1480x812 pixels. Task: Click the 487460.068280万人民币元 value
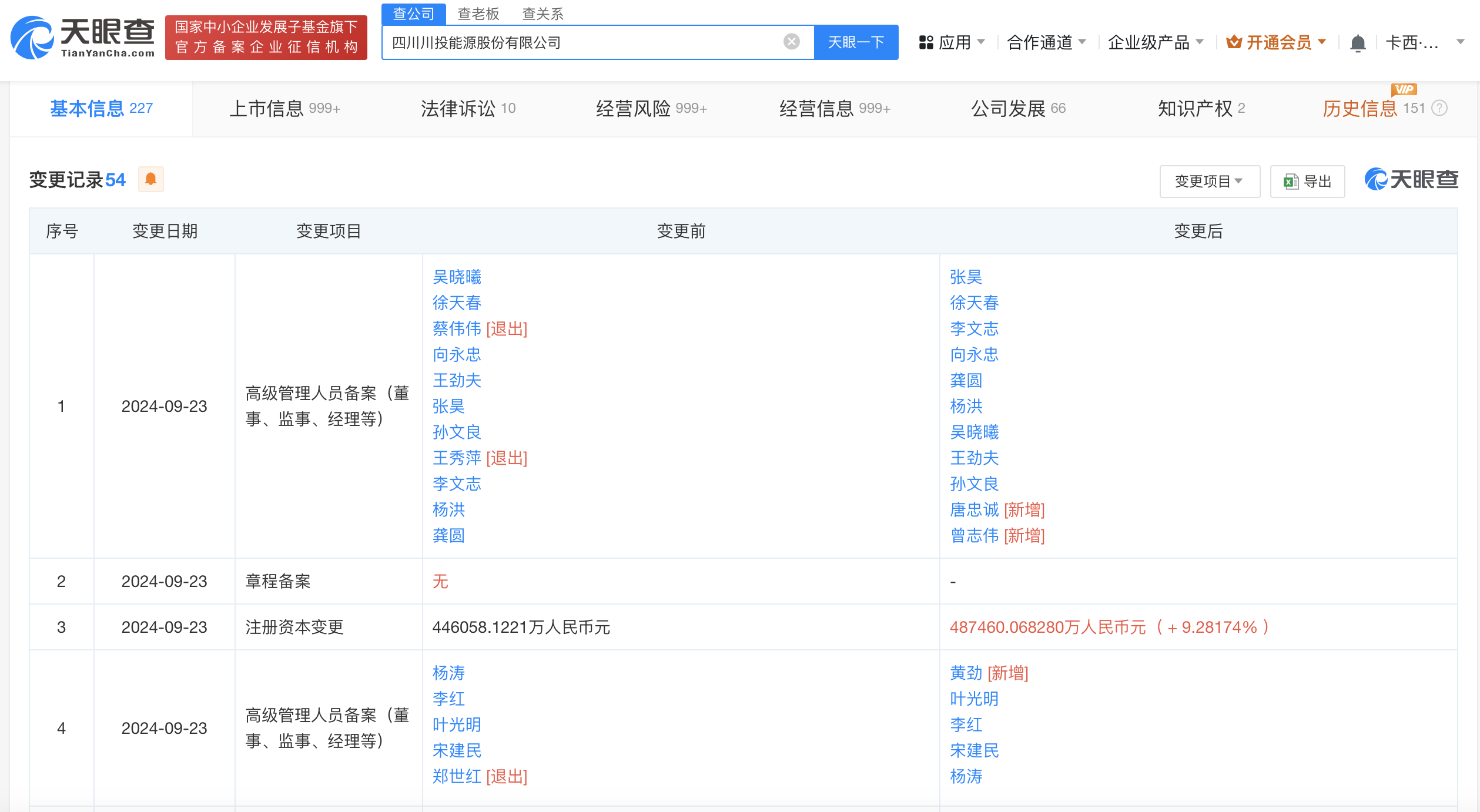(x=1048, y=628)
